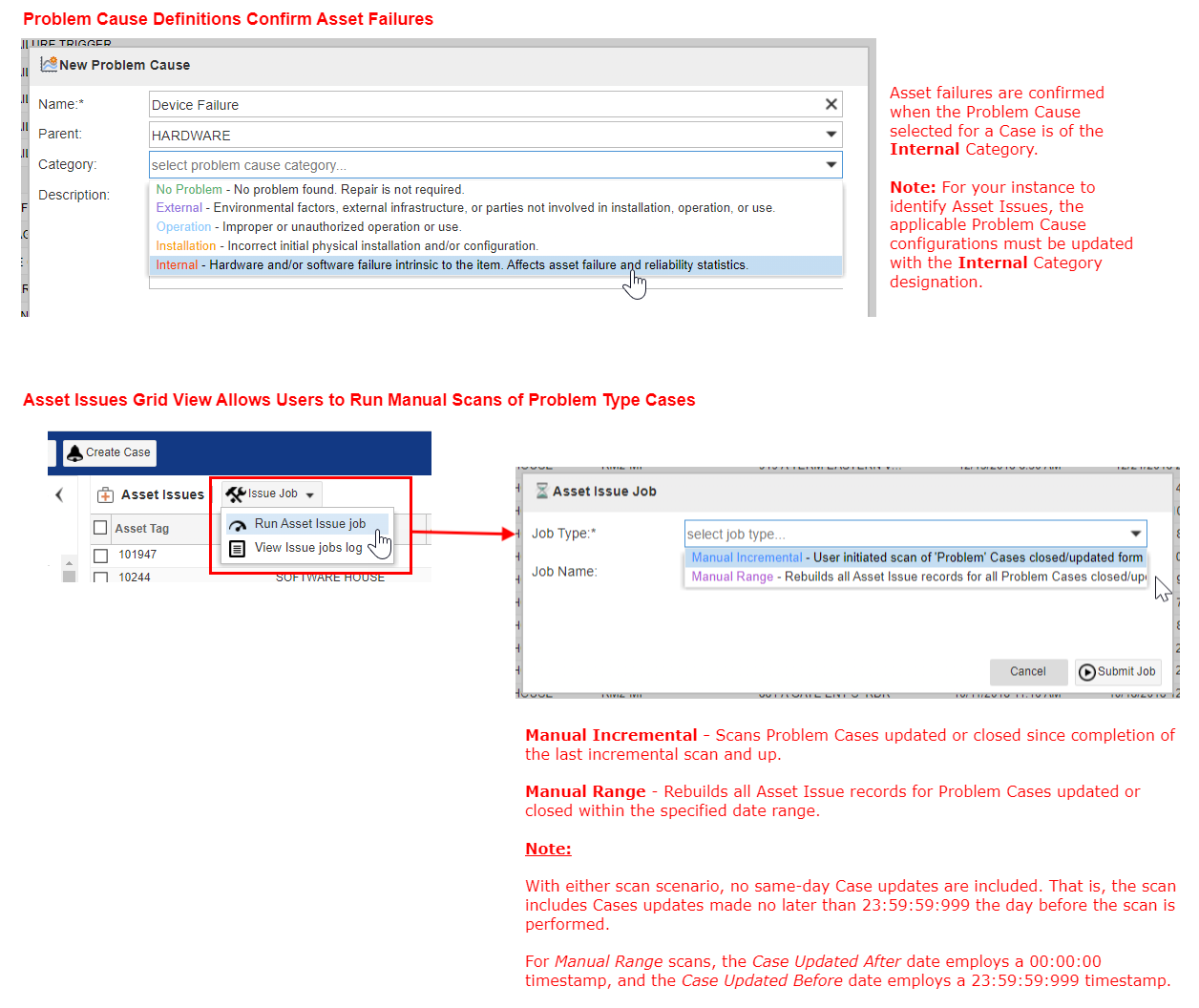Viewport: 1199px width, 1008px height.
Task: Click the picture icon beside New Problem Cause title
Action: (49, 64)
